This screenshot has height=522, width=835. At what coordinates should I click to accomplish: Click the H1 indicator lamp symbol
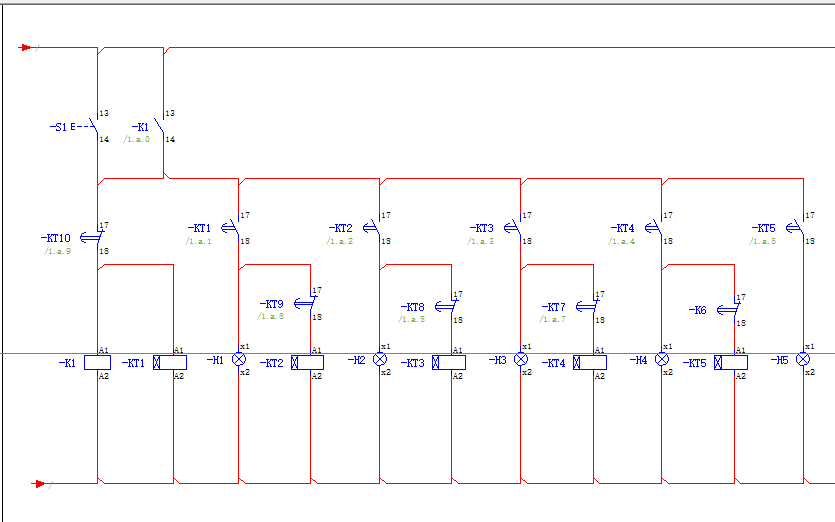click(239, 359)
